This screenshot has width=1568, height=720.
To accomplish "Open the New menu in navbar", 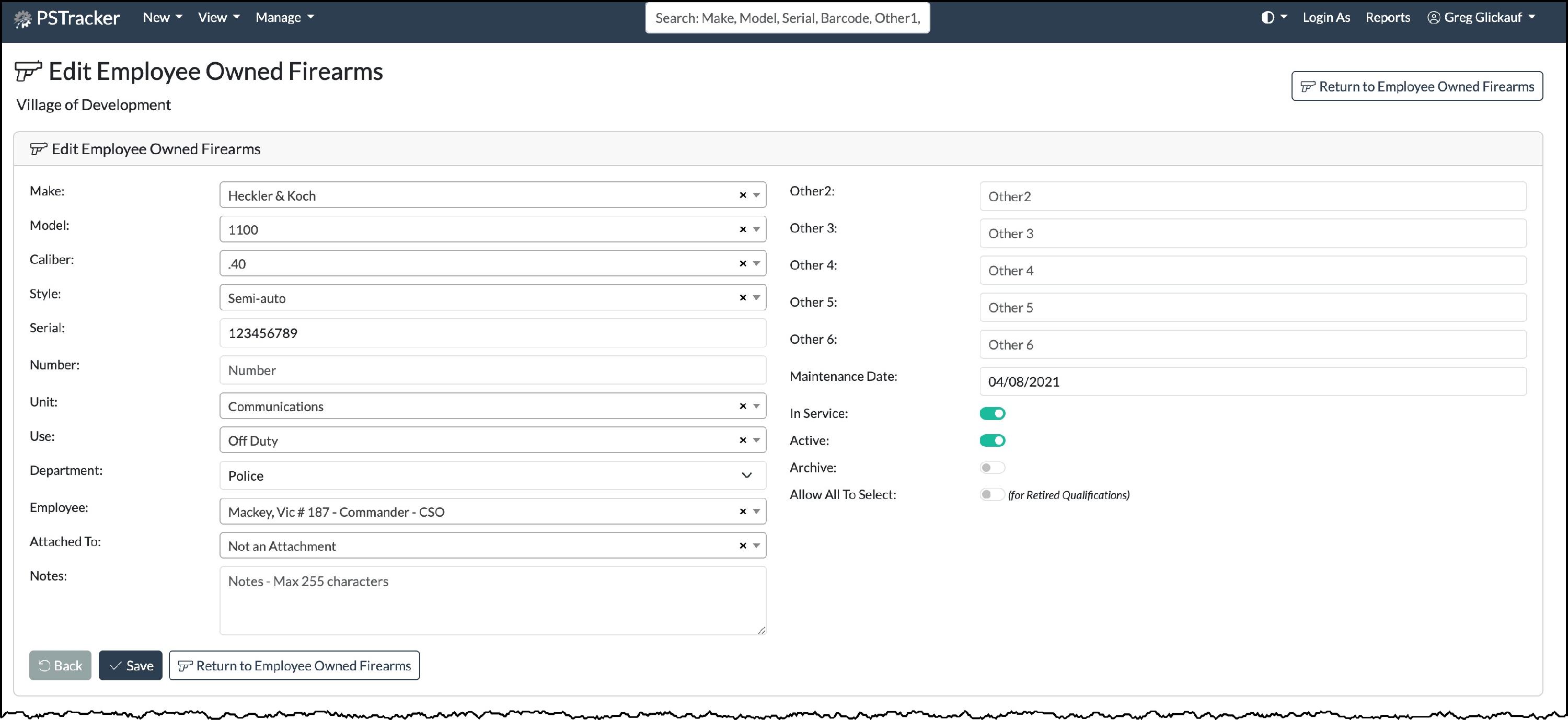I will (162, 18).
